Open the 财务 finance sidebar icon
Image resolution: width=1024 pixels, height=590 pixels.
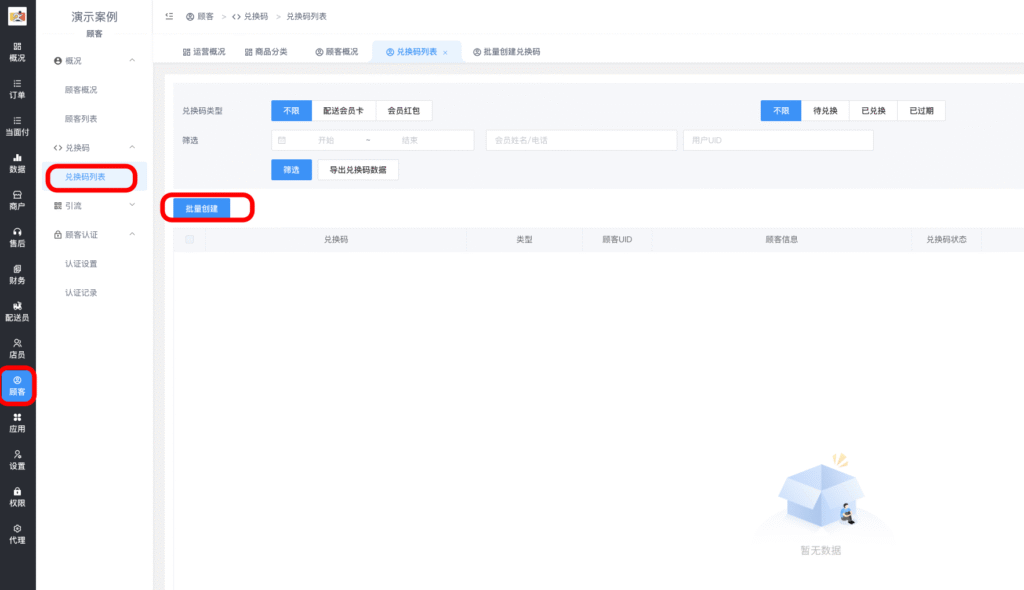[x=17, y=274]
